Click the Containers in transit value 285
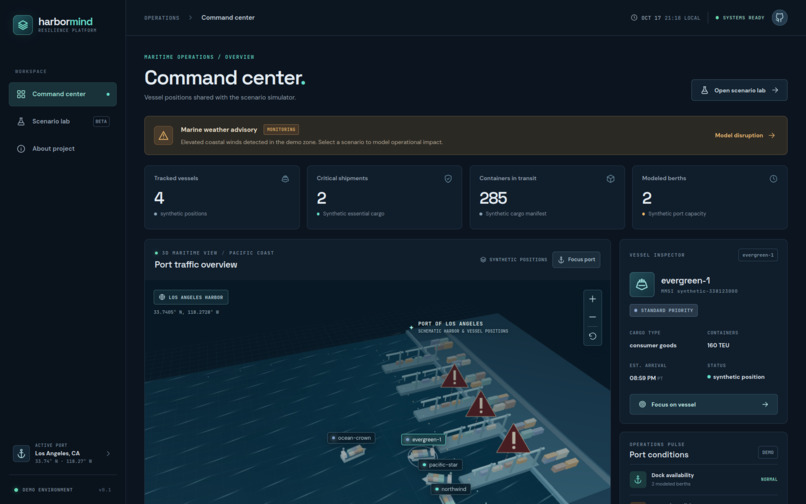This screenshot has width=806, height=504. (493, 198)
